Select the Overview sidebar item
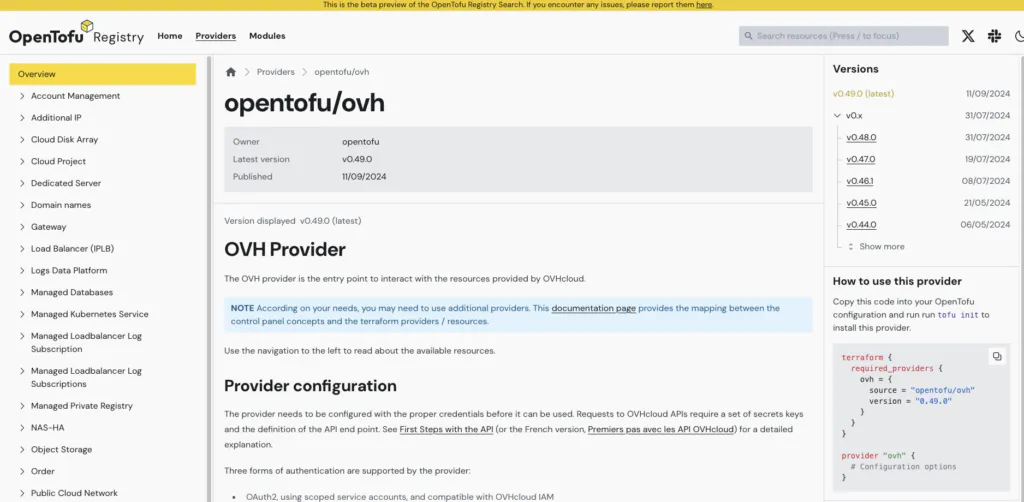This screenshot has height=502, width=1024. 103,74
